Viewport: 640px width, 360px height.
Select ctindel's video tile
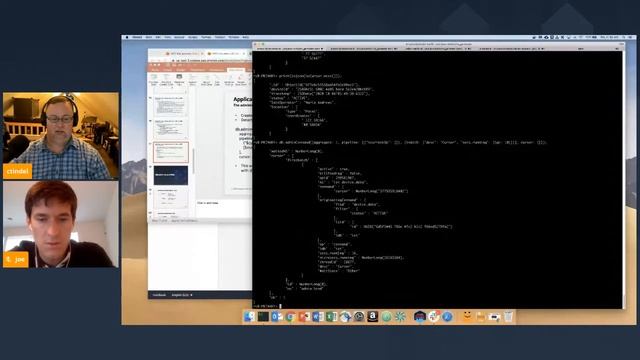tap(61, 136)
